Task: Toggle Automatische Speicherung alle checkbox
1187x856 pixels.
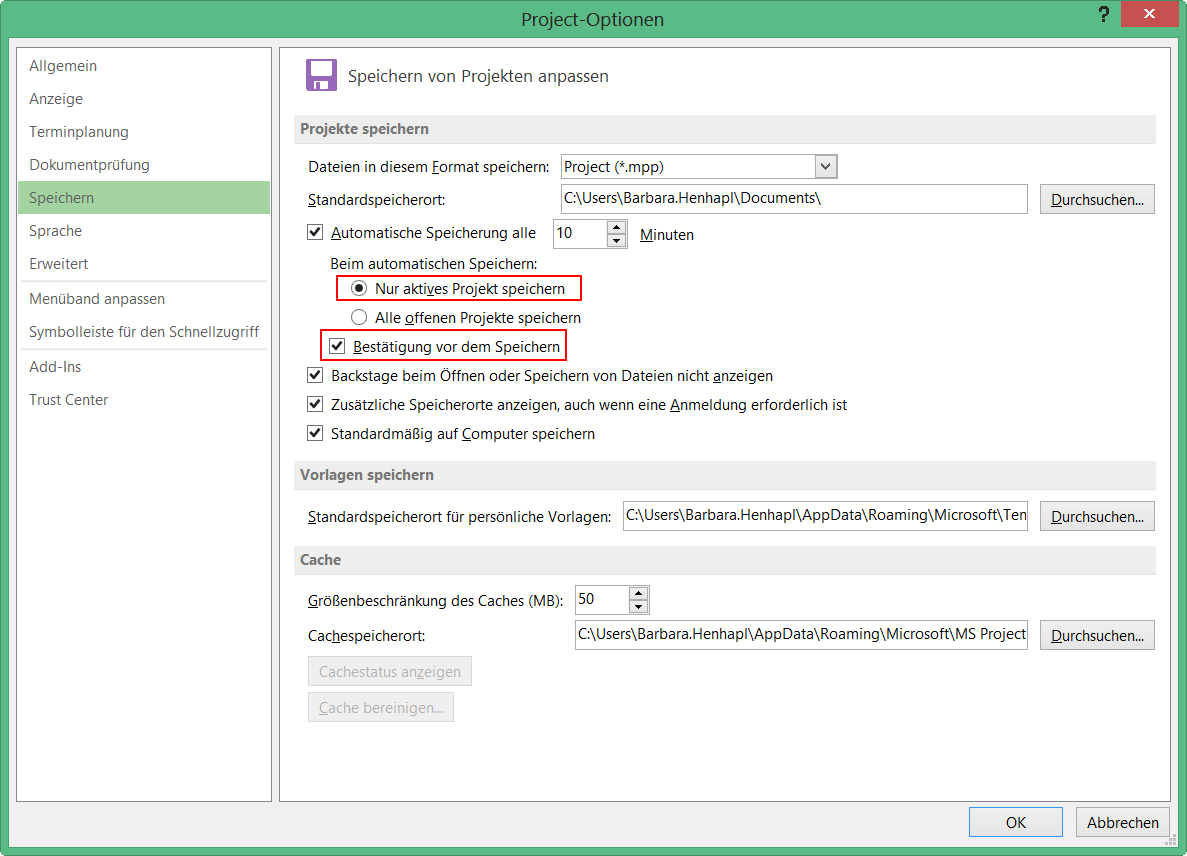Action: (316, 233)
